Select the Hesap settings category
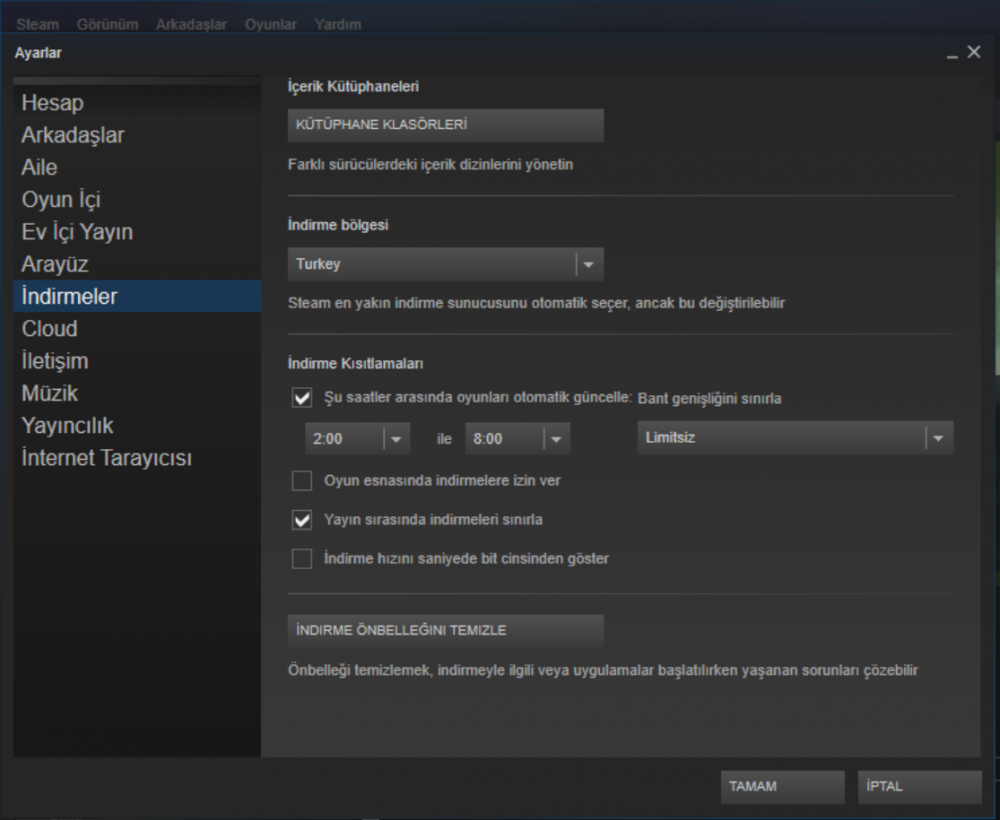Screen dimensions: 1000x820 (x=137, y=103)
